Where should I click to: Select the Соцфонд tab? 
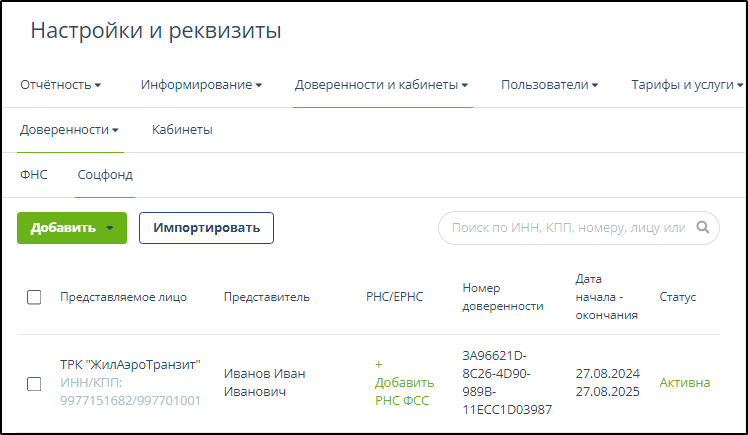(105, 175)
